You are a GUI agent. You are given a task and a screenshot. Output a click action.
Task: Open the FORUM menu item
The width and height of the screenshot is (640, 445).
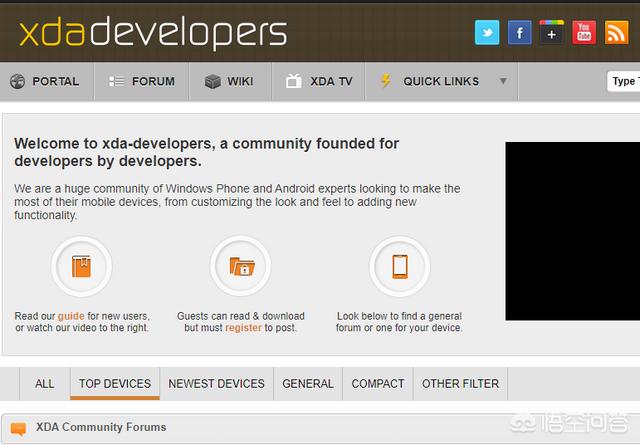[142, 81]
